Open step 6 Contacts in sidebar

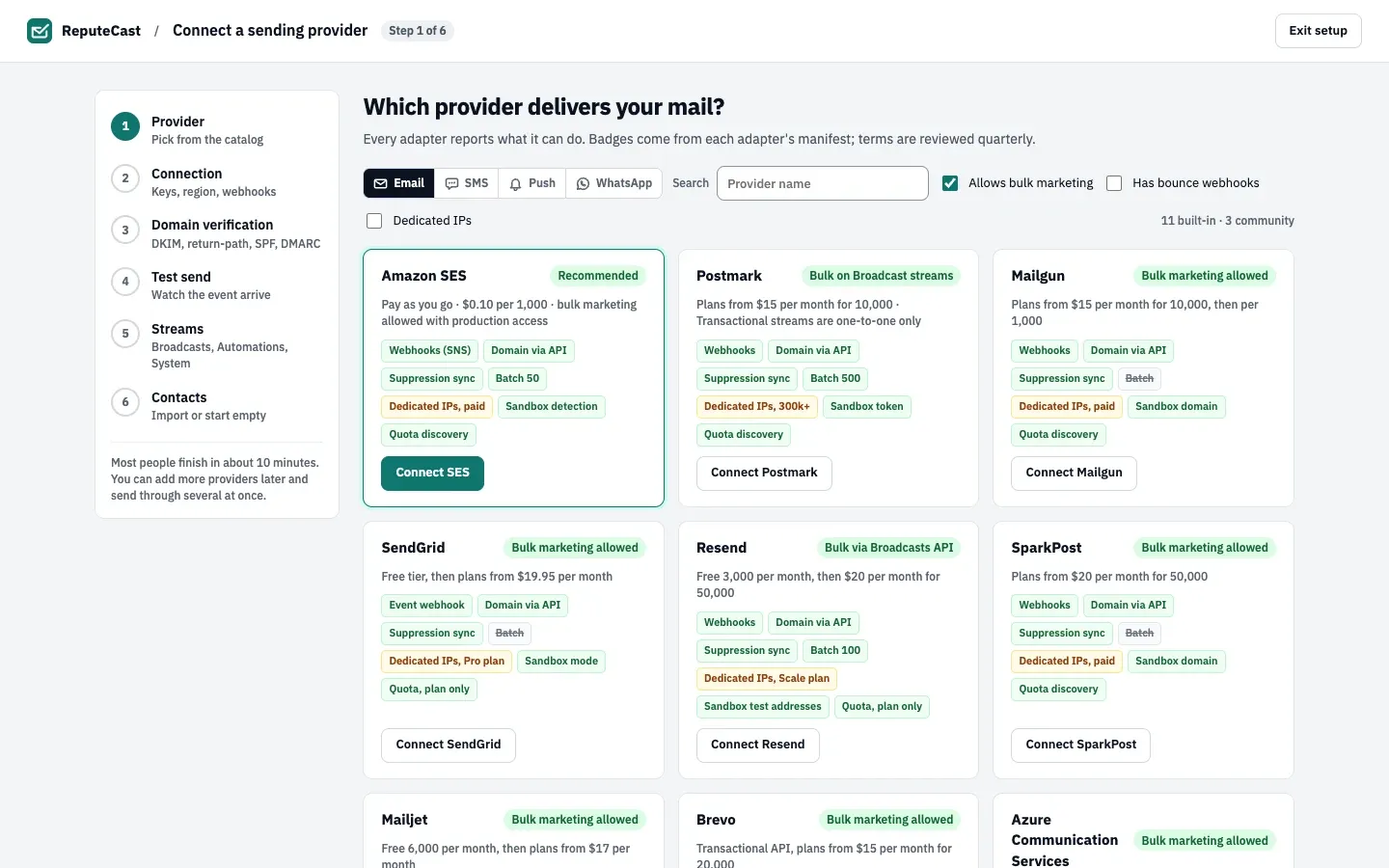217,406
